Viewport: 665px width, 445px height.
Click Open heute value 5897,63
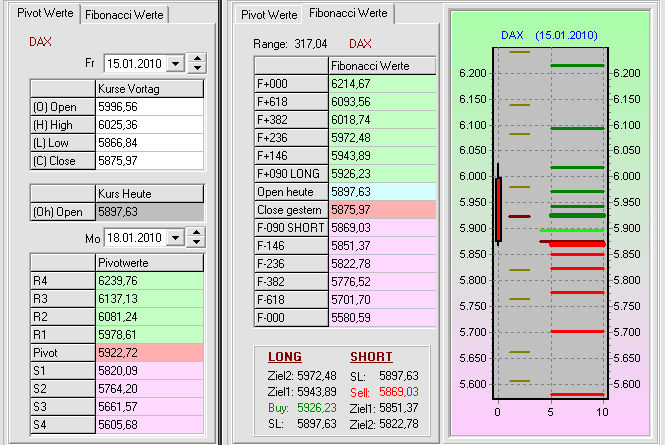pos(382,192)
